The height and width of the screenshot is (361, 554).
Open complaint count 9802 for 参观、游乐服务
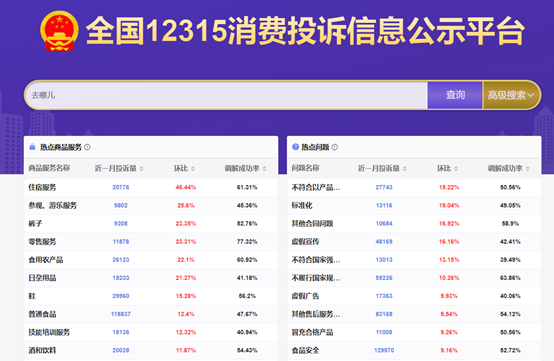(x=121, y=205)
